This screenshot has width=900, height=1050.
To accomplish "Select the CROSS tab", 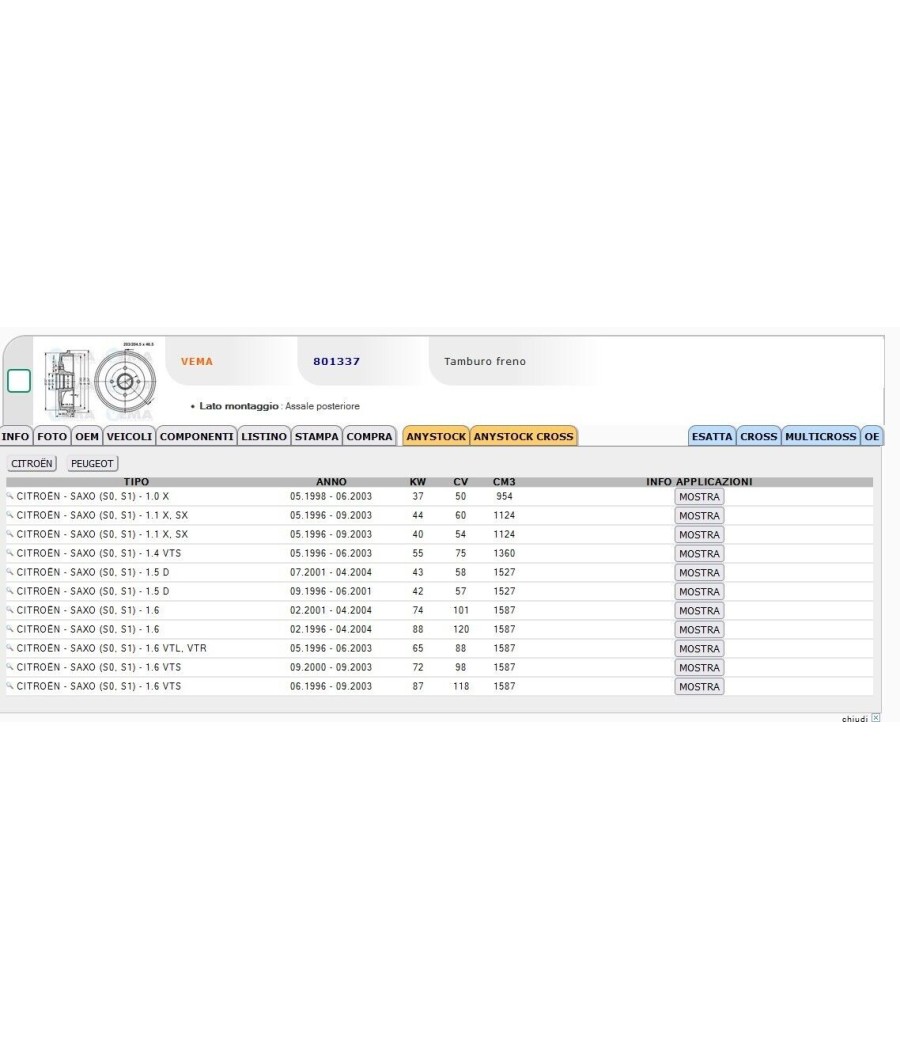I will [759, 437].
